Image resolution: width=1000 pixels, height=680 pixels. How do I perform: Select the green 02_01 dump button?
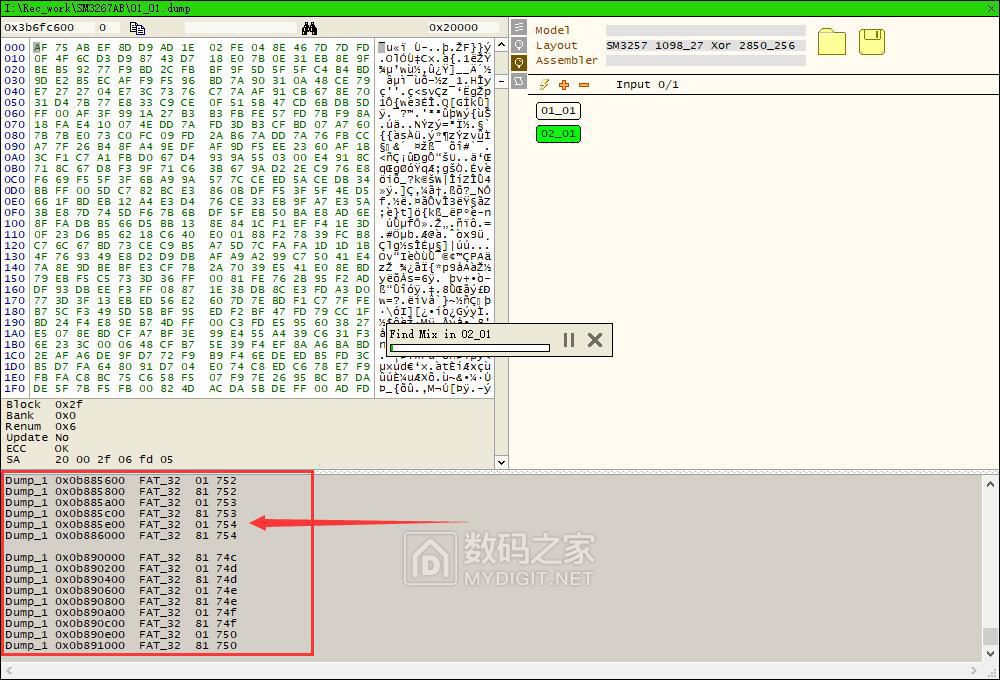[558, 134]
